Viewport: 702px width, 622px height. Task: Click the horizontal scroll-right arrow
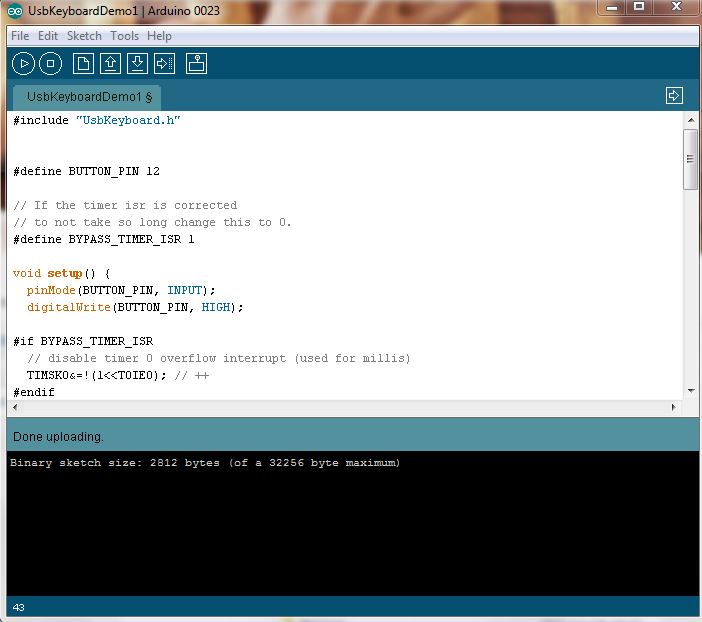(x=673, y=407)
